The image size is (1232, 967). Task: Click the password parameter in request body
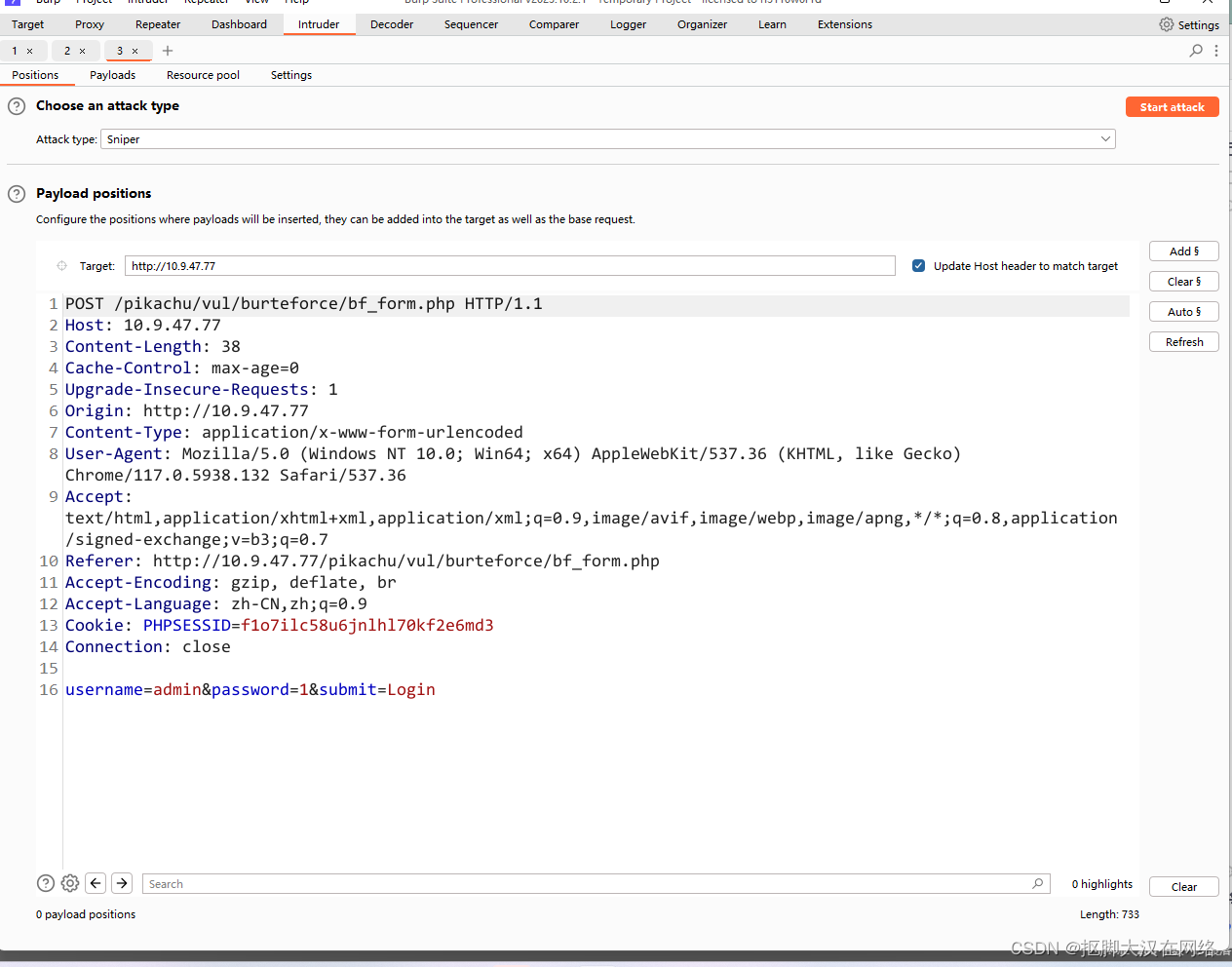(260, 690)
